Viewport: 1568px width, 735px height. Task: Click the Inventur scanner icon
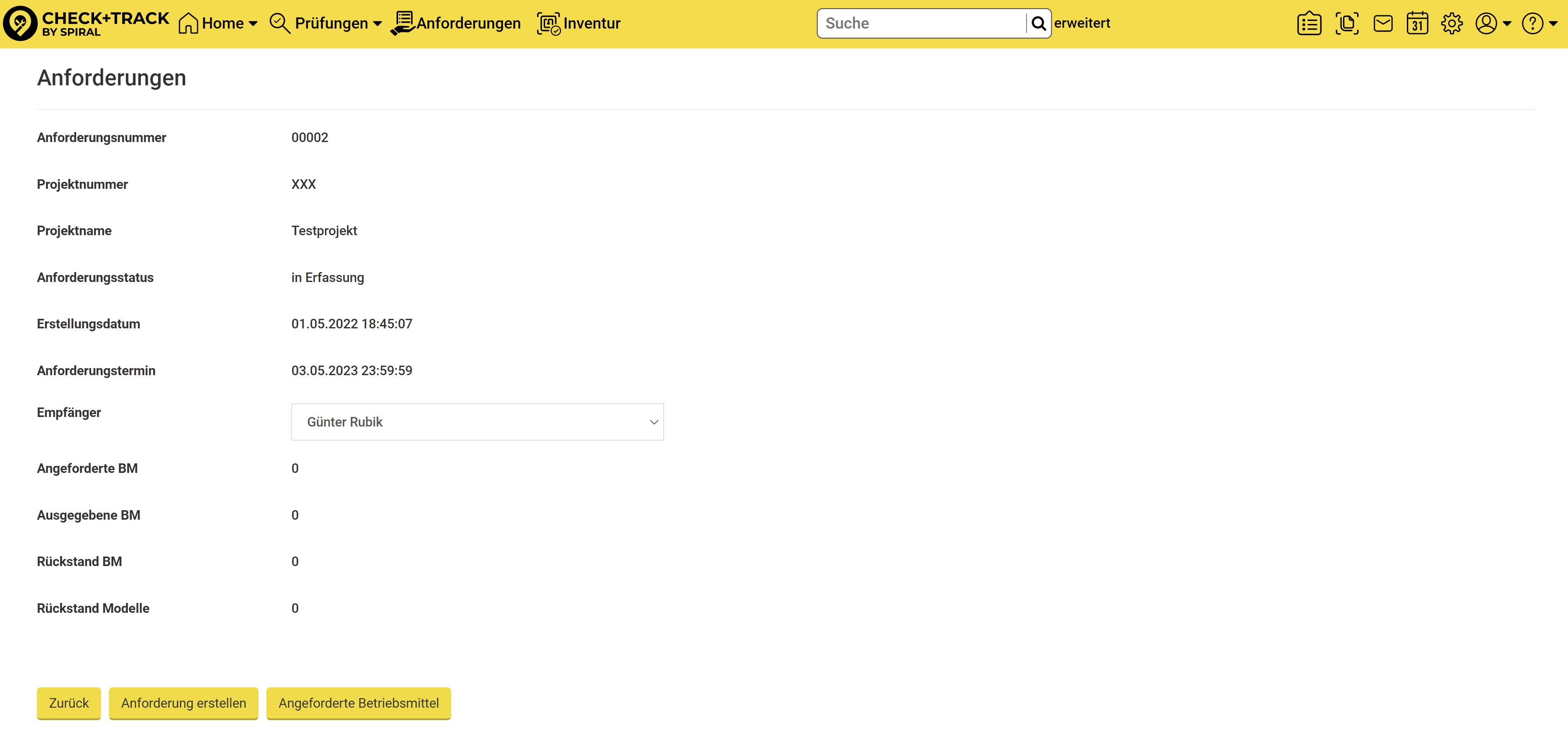tap(548, 23)
